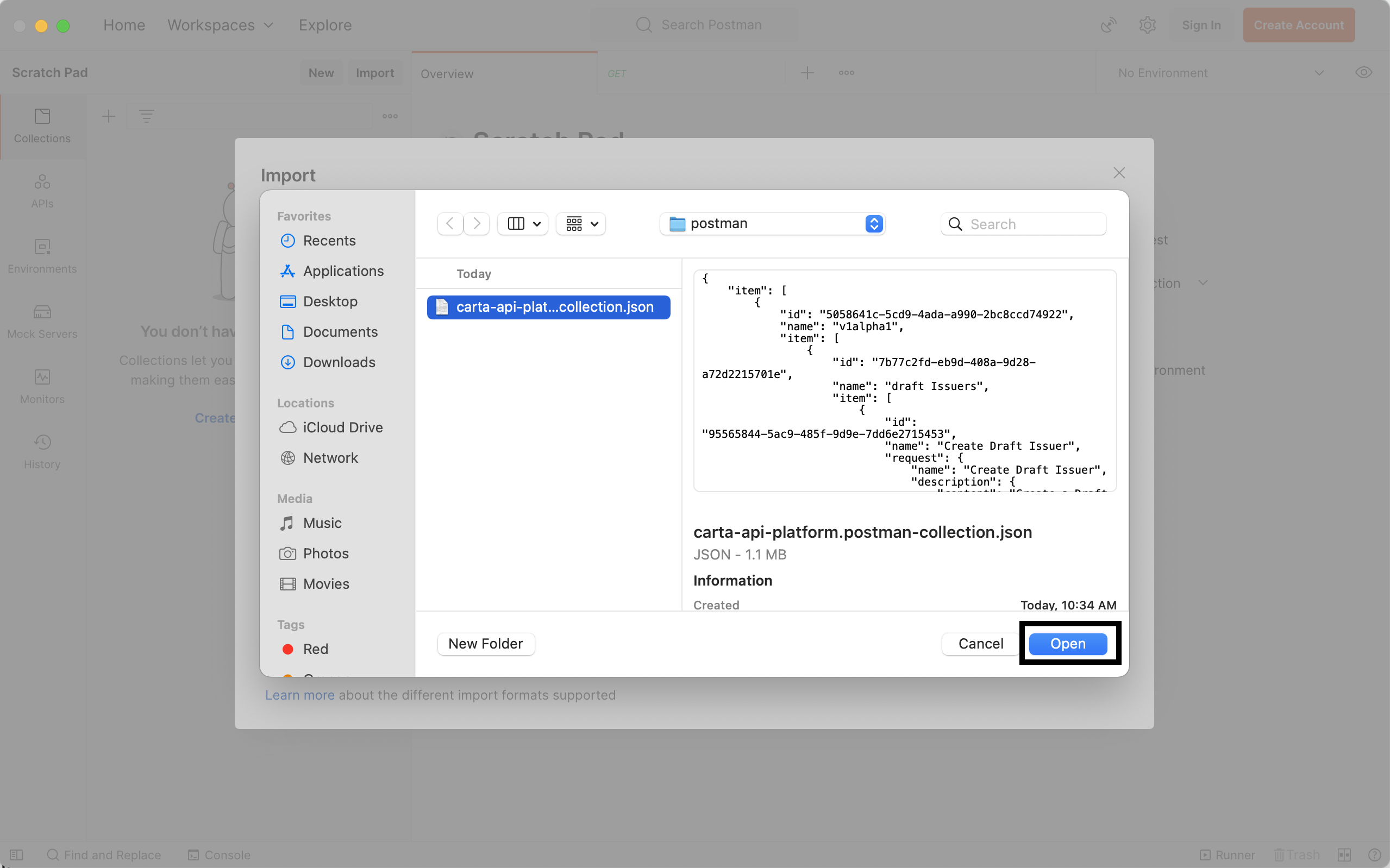Go back with the left chevron
This screenshot has width=1390, height=868.
[450, 224]
